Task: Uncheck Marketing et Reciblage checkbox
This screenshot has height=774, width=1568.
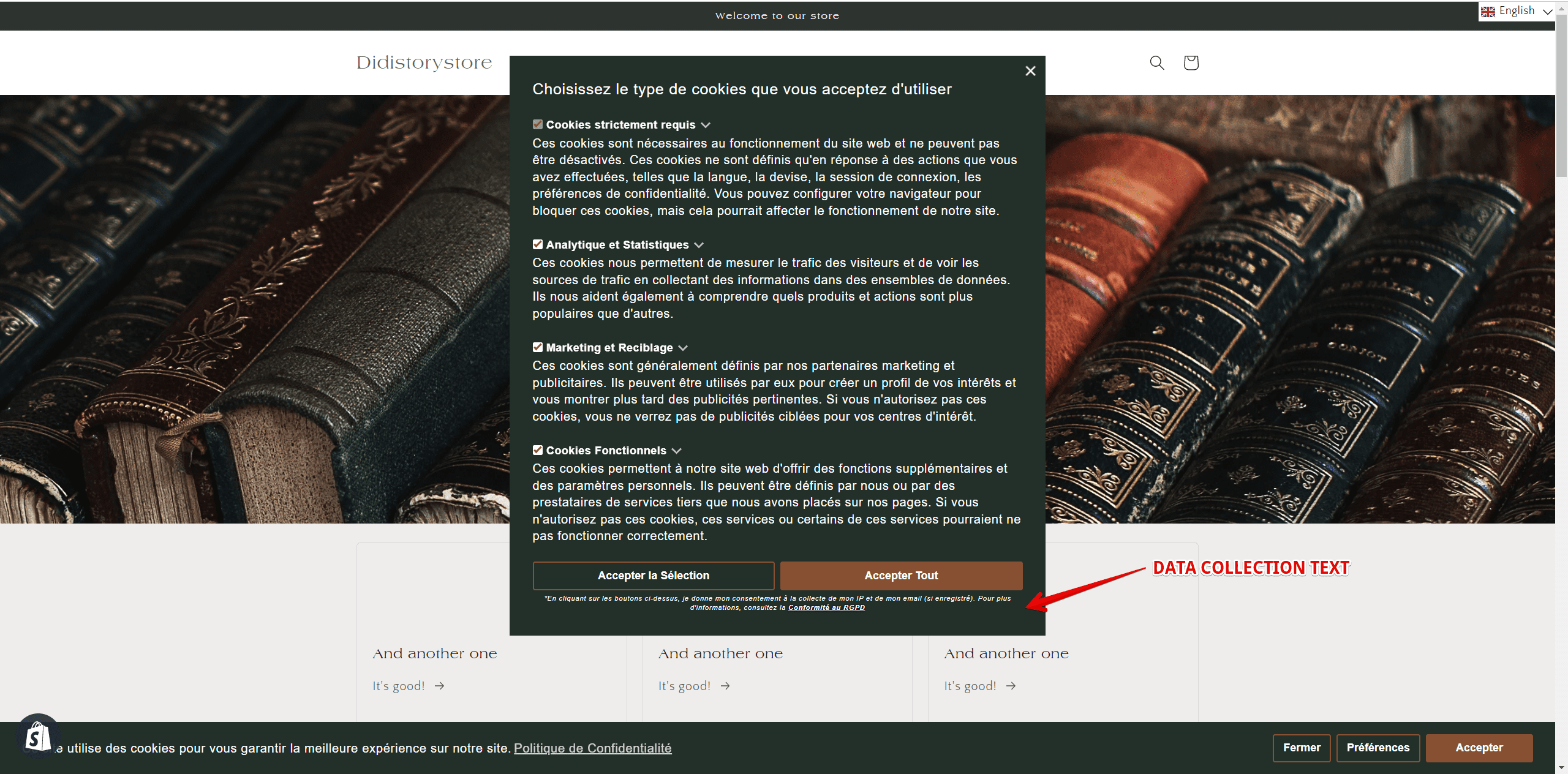Action: [538, 347]
